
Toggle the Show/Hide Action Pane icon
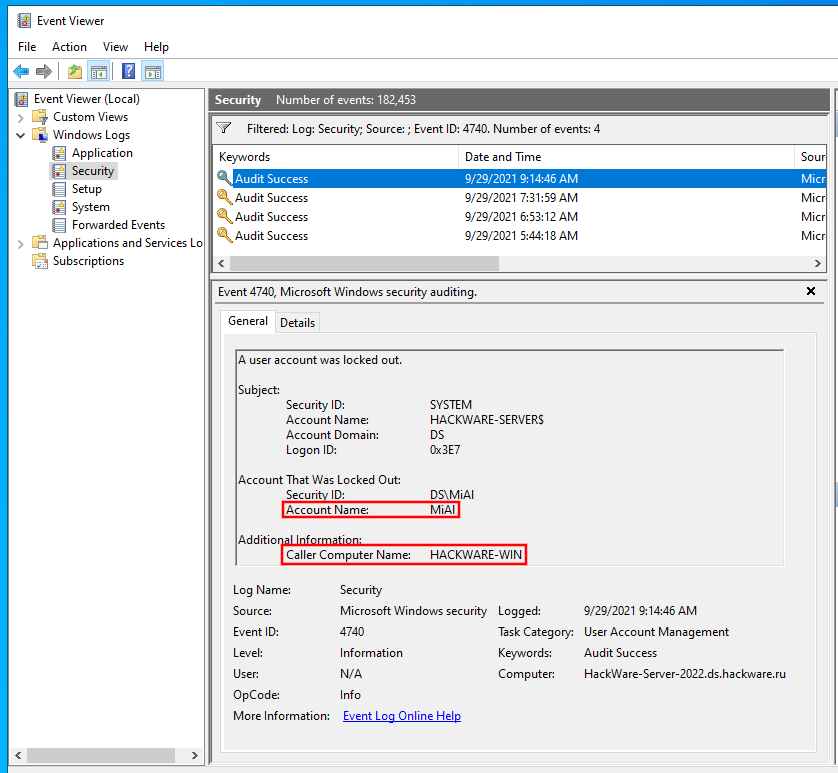pos(152,71)
